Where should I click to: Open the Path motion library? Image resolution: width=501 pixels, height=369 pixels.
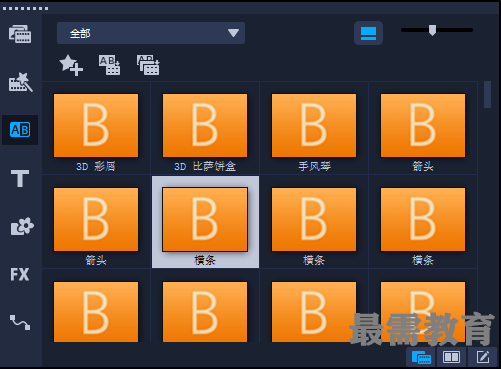click(x=20, y=322)
